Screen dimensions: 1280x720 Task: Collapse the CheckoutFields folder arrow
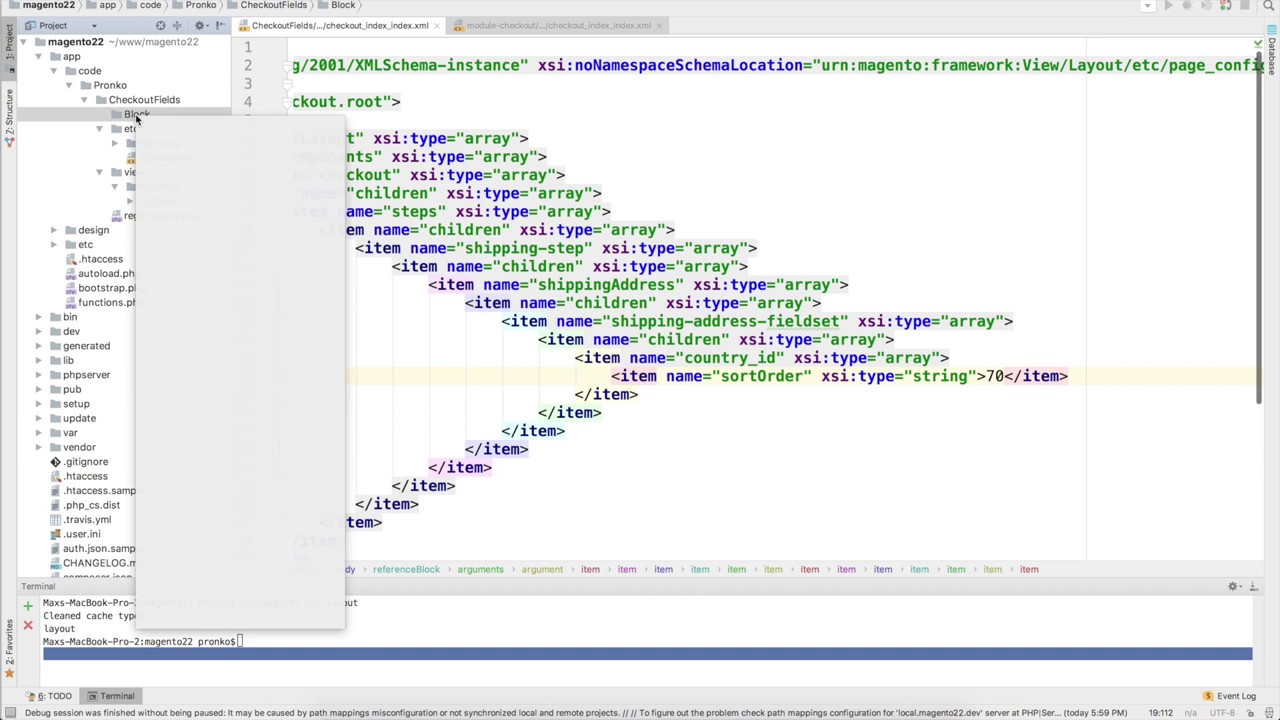tap(84, 100)
